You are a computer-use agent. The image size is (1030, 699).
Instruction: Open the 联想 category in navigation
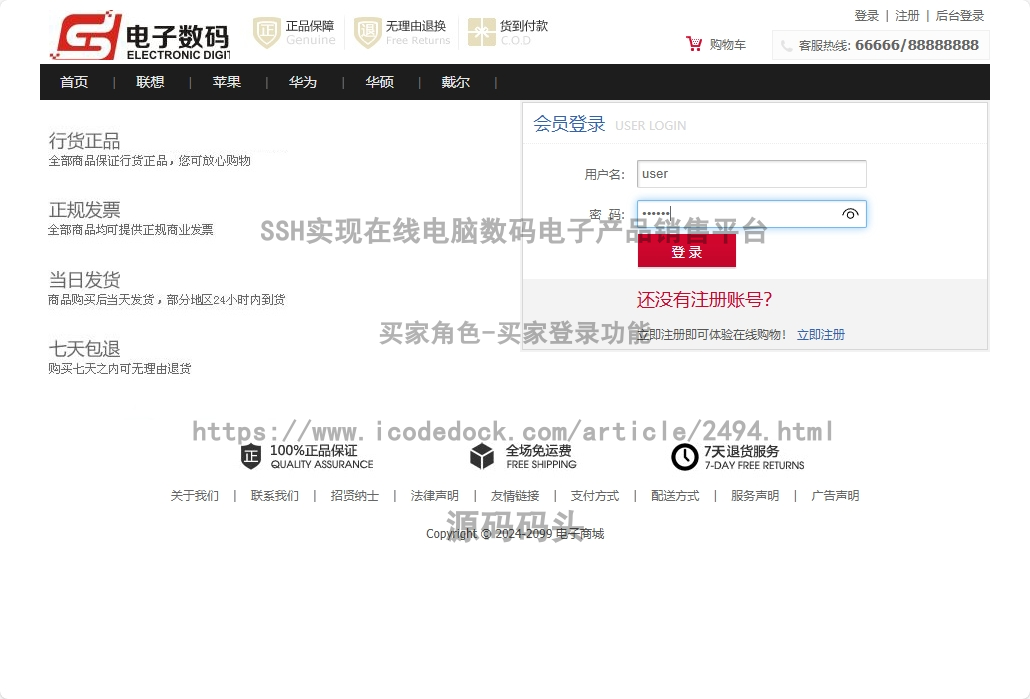tap(150, 82)
